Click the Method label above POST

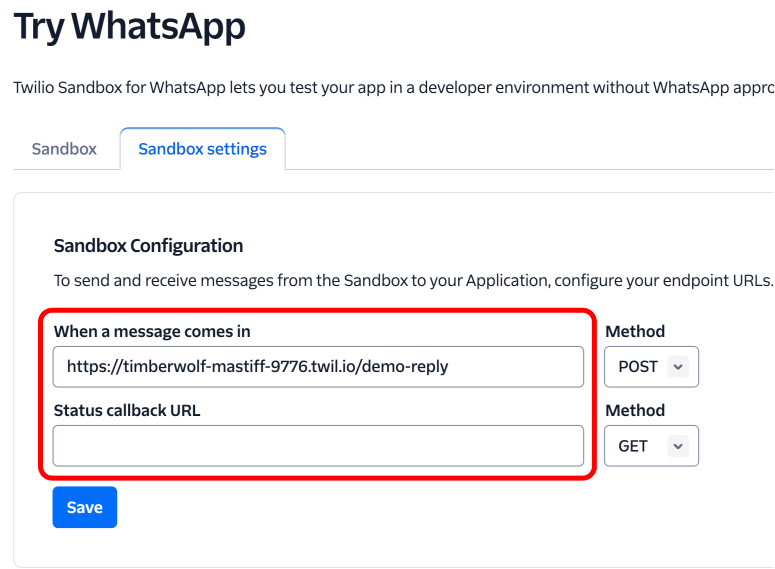635,331
